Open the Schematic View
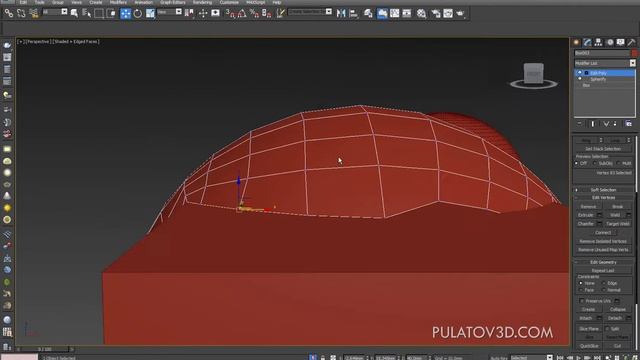The width and height of the screenshot is (640, 360). 407,13
